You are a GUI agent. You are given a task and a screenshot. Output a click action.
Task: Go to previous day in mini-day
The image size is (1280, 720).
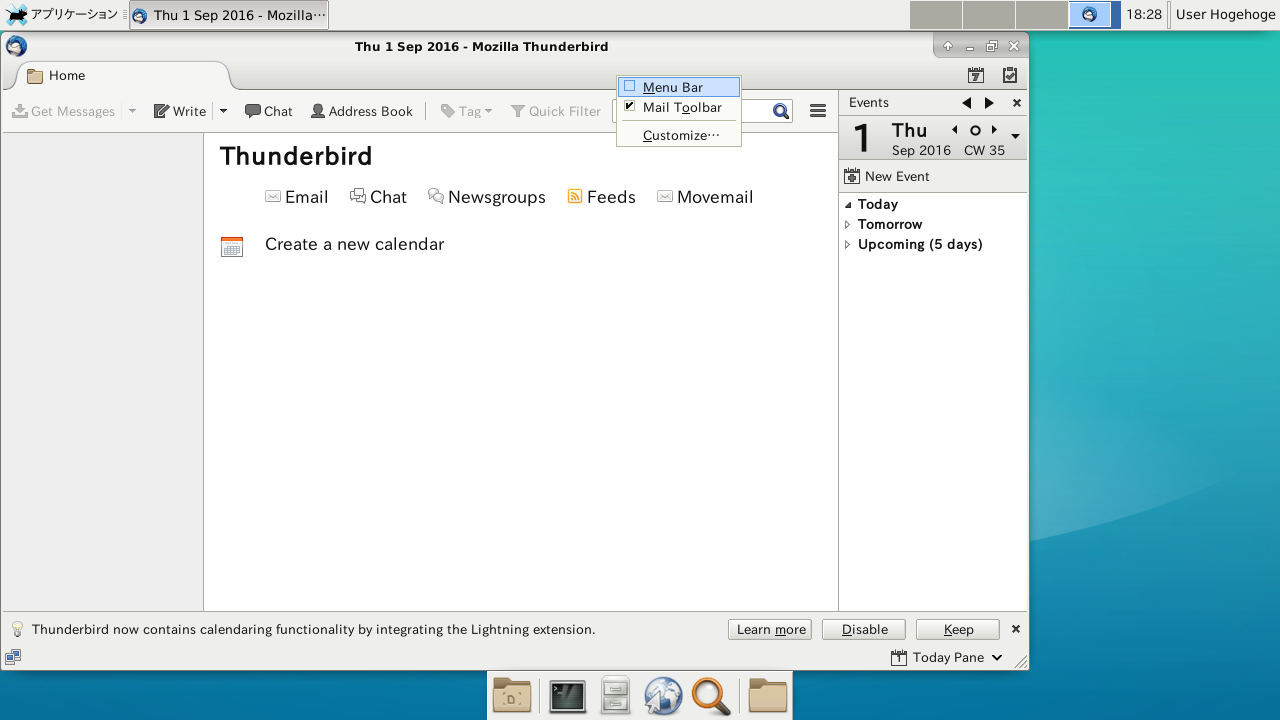pos(955,130)
